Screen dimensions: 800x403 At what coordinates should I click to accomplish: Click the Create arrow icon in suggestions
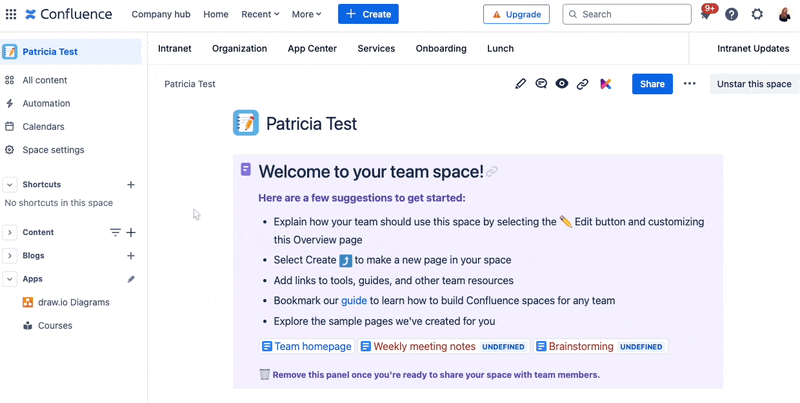346,260
